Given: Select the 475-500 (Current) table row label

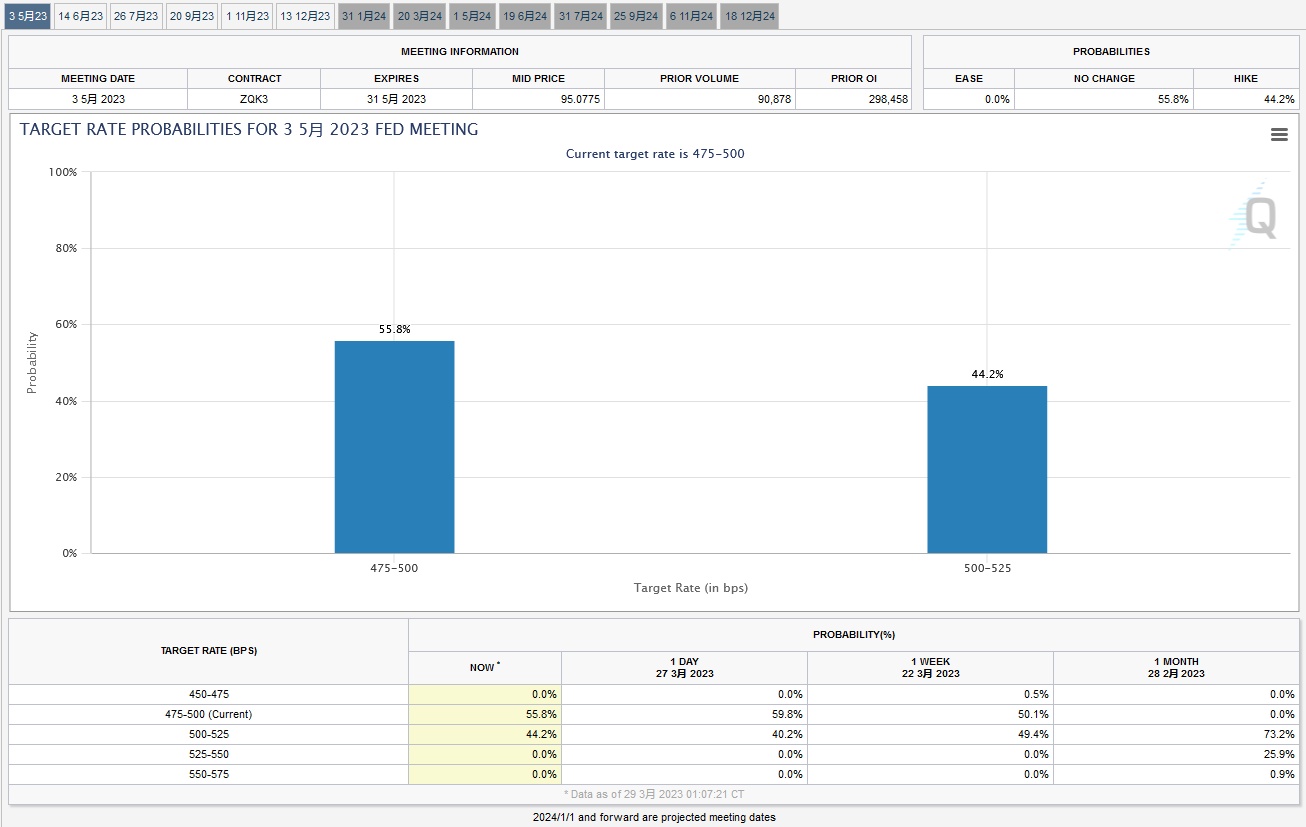Looking at the screenshot, I should pyautogui.click(x=208, y=714).
